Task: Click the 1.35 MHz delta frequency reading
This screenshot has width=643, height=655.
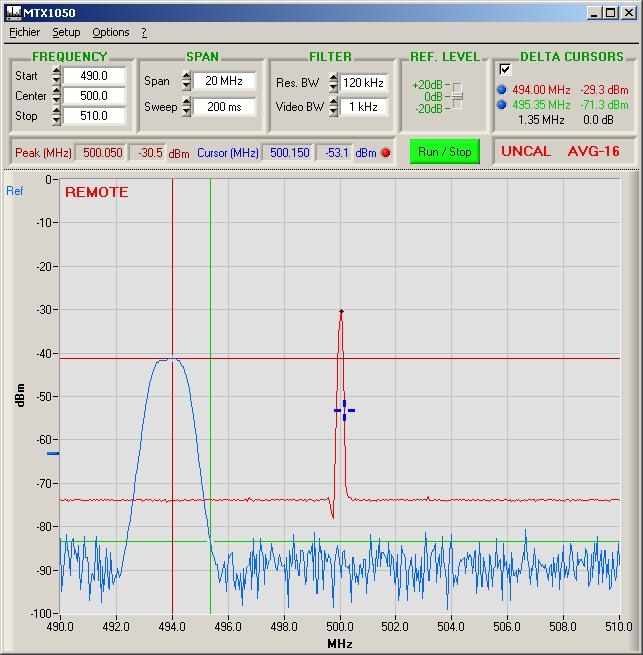Action: point(541,120)
